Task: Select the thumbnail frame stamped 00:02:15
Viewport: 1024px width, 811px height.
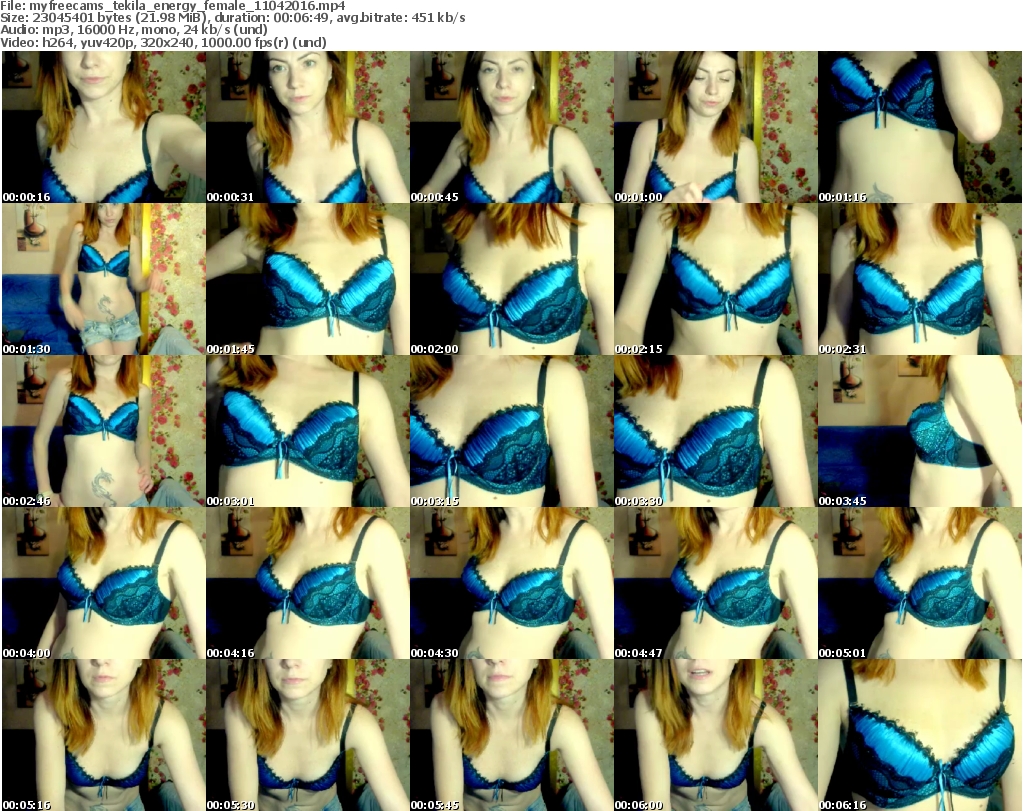Action: click(x=716, y=279)
